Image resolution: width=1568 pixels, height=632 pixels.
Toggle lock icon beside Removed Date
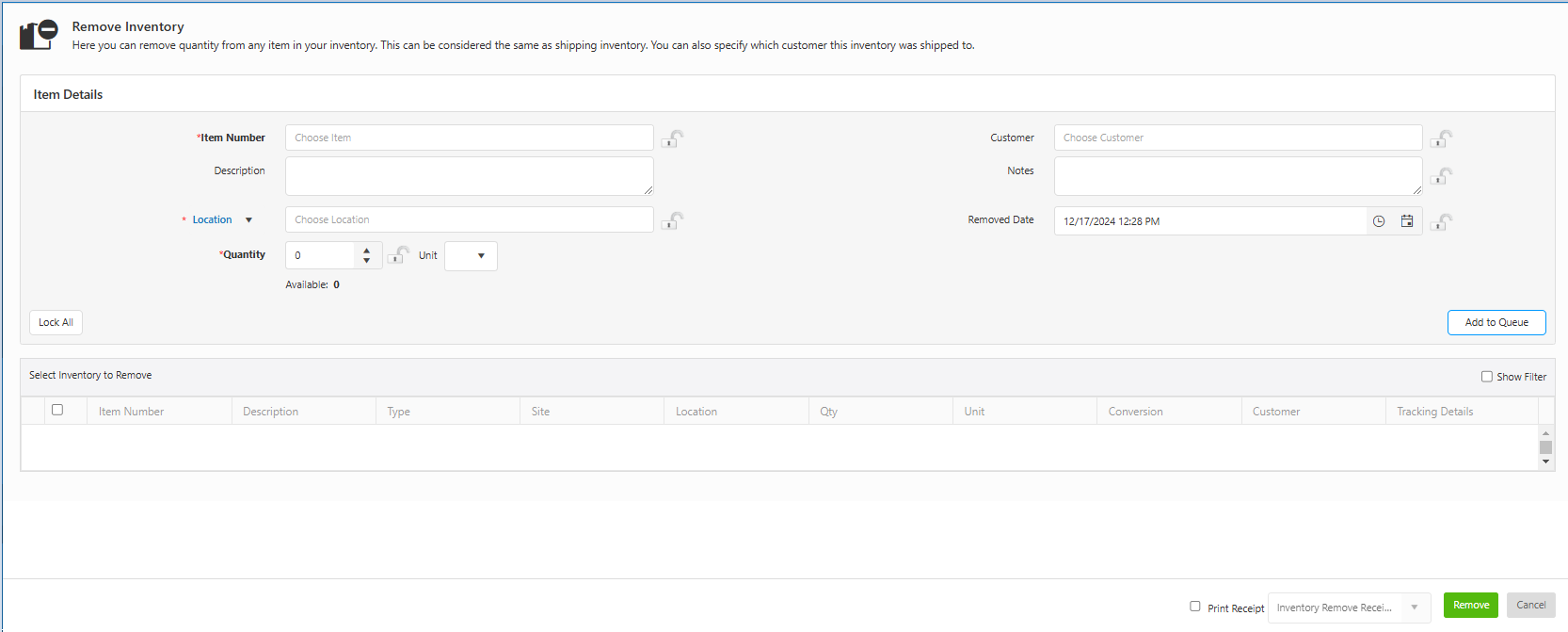(1441, 222)
